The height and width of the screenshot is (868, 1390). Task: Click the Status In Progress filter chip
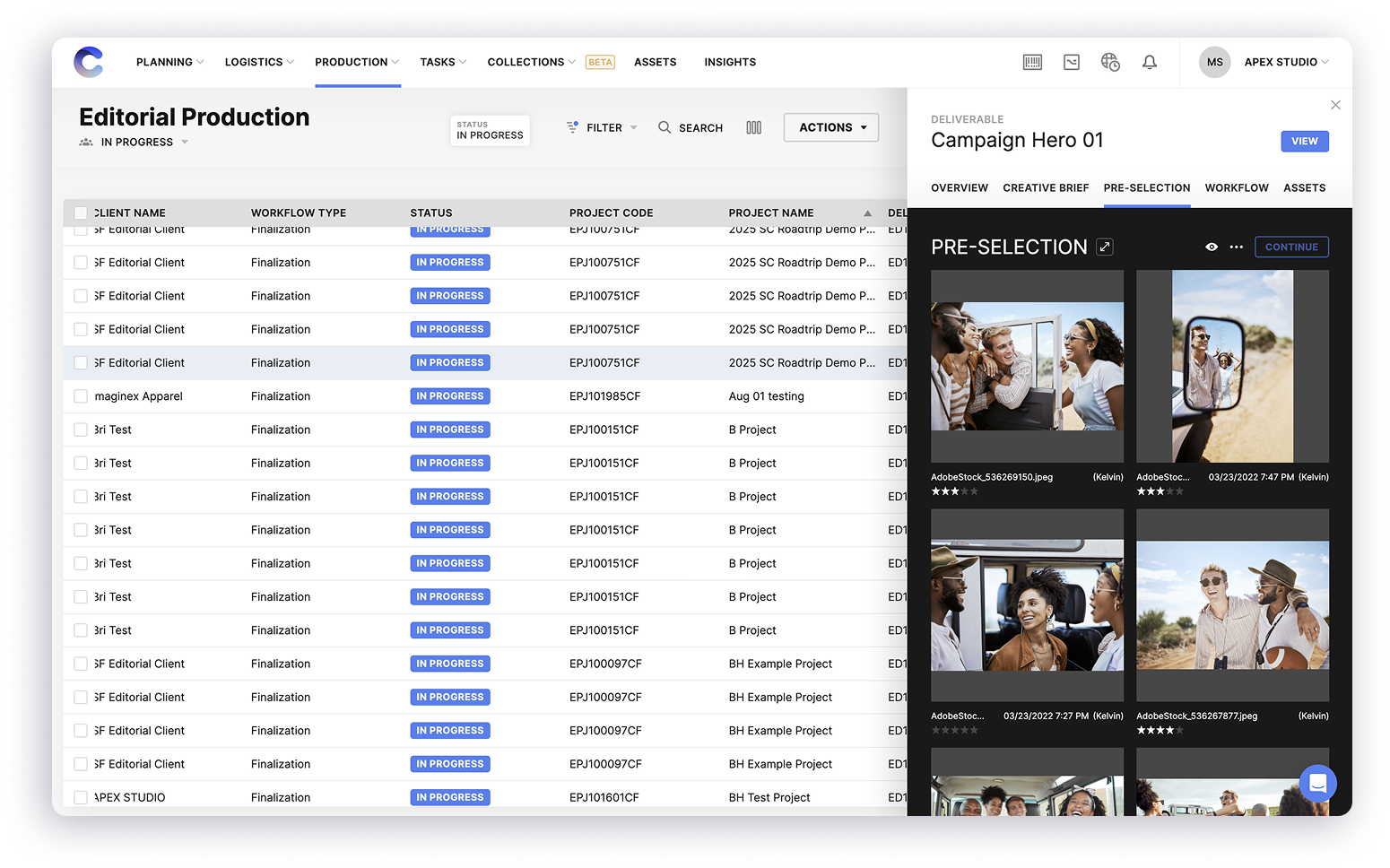pos(490,130)
